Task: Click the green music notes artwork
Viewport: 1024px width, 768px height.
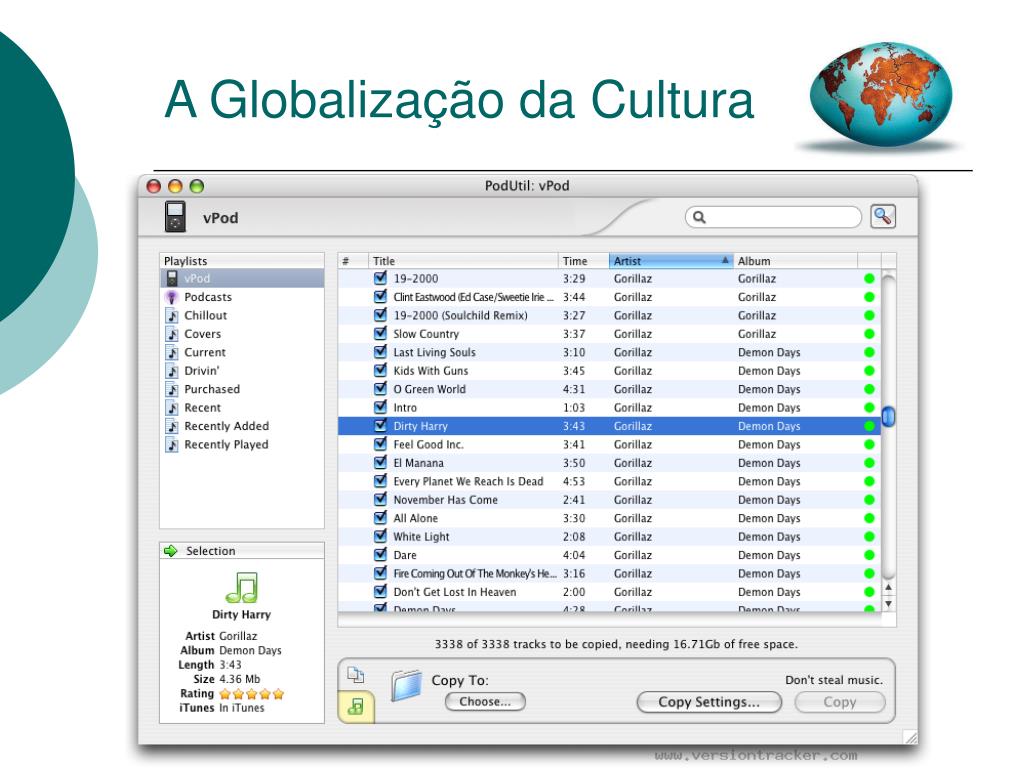Action: 242,587
